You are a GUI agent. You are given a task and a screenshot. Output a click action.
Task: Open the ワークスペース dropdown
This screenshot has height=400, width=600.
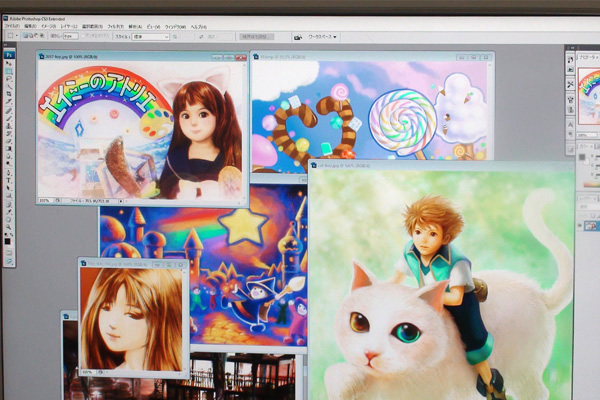pos(323,37)
